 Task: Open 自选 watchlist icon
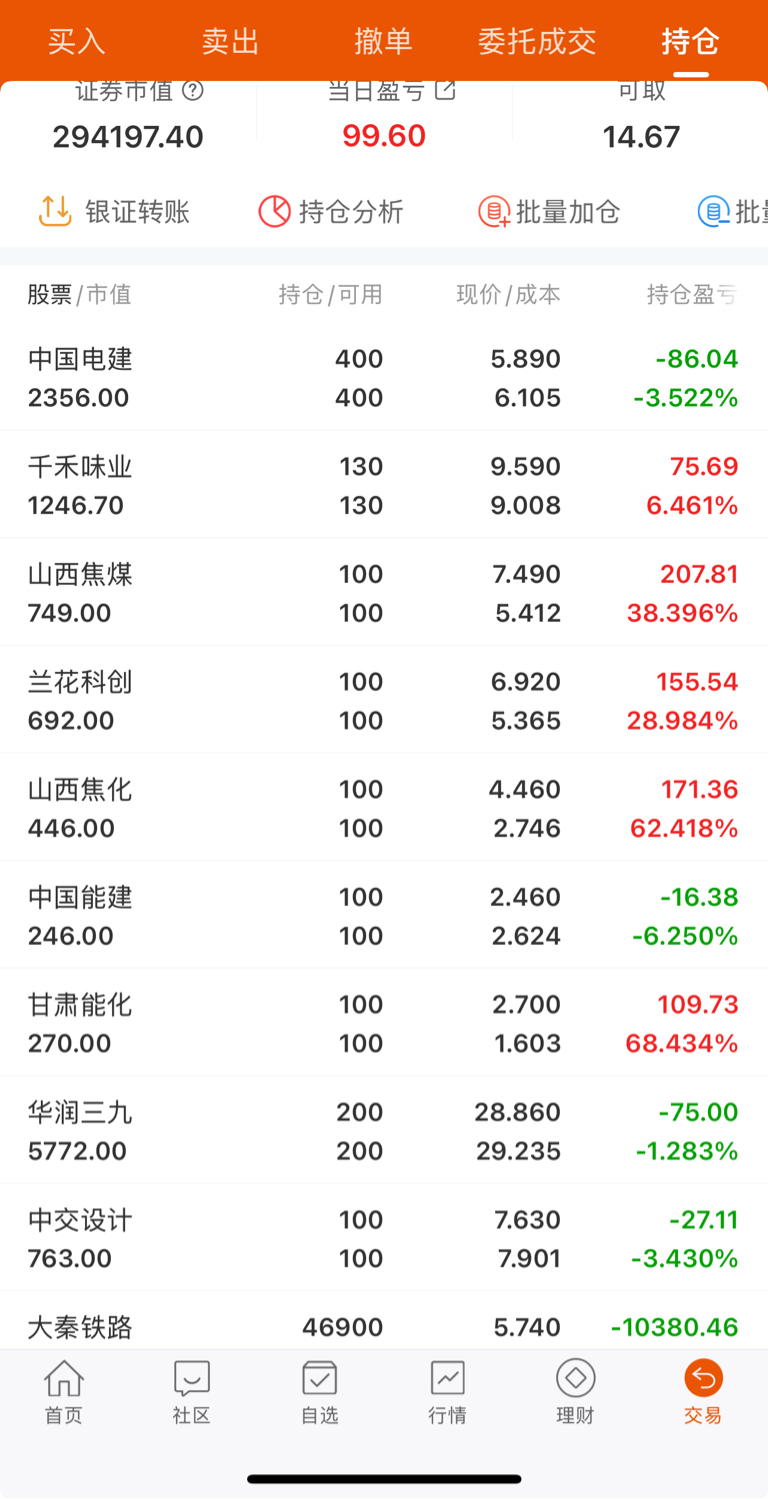[x=319, y=1391]
